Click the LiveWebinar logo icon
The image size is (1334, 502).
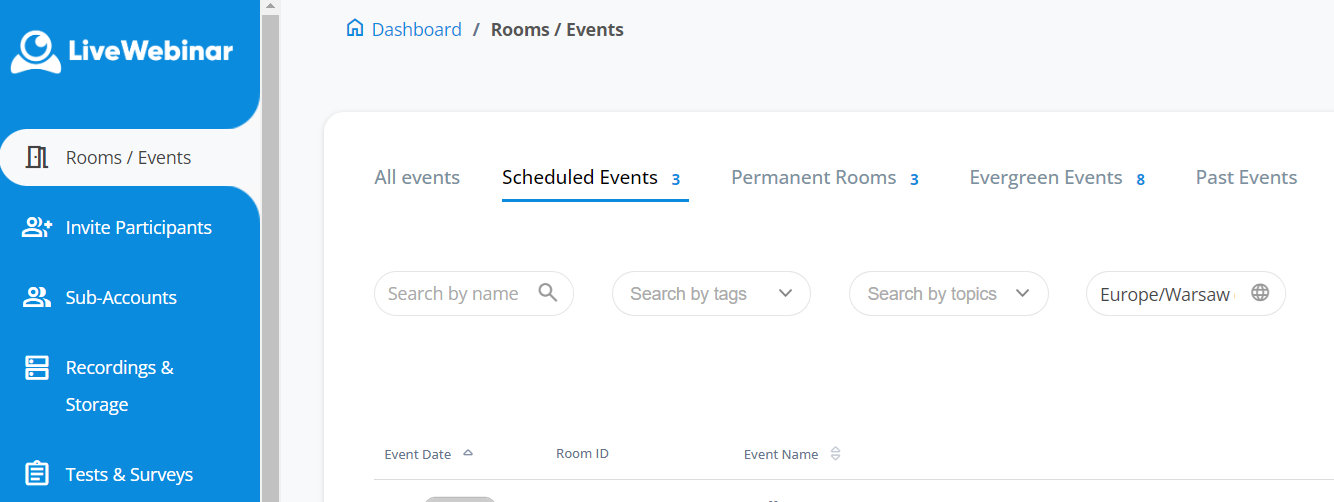coord(37,51)
